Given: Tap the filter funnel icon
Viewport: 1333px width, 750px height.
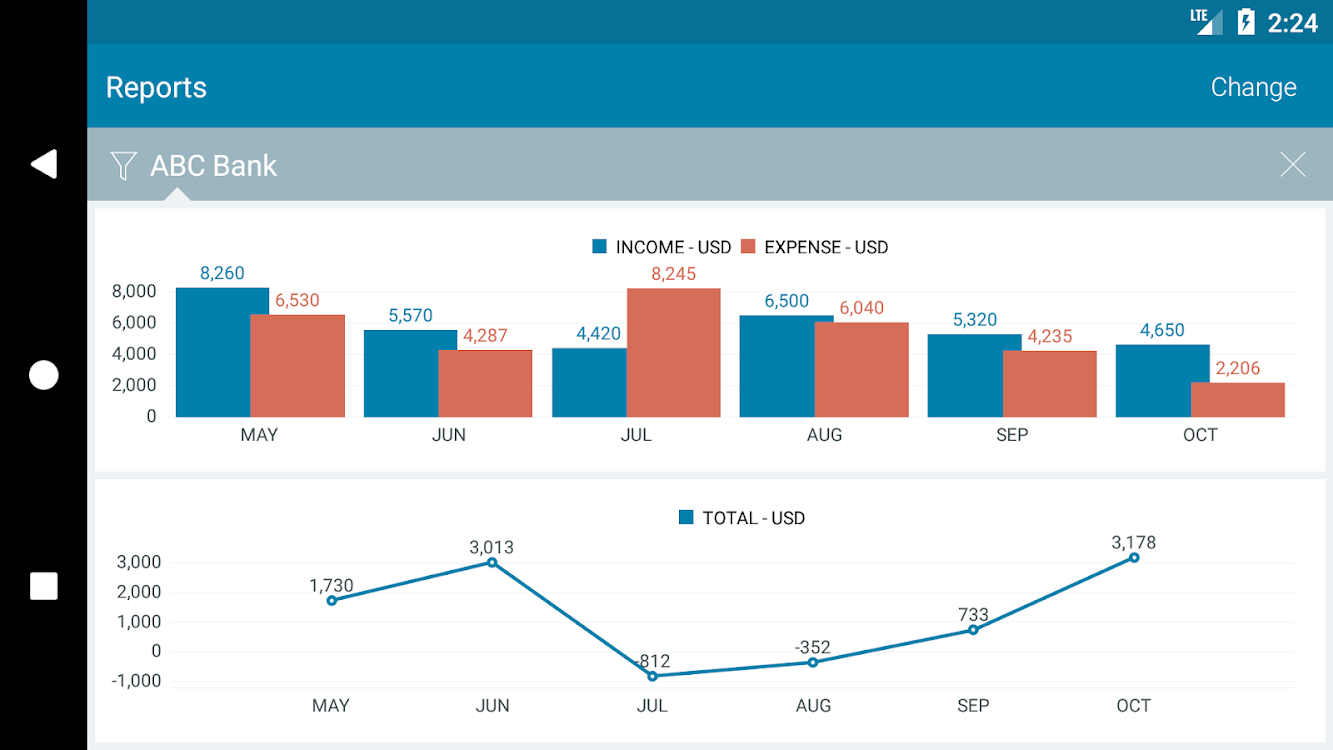Looking at the screenshot, I should pyautogui.click(x=123, y=166).
